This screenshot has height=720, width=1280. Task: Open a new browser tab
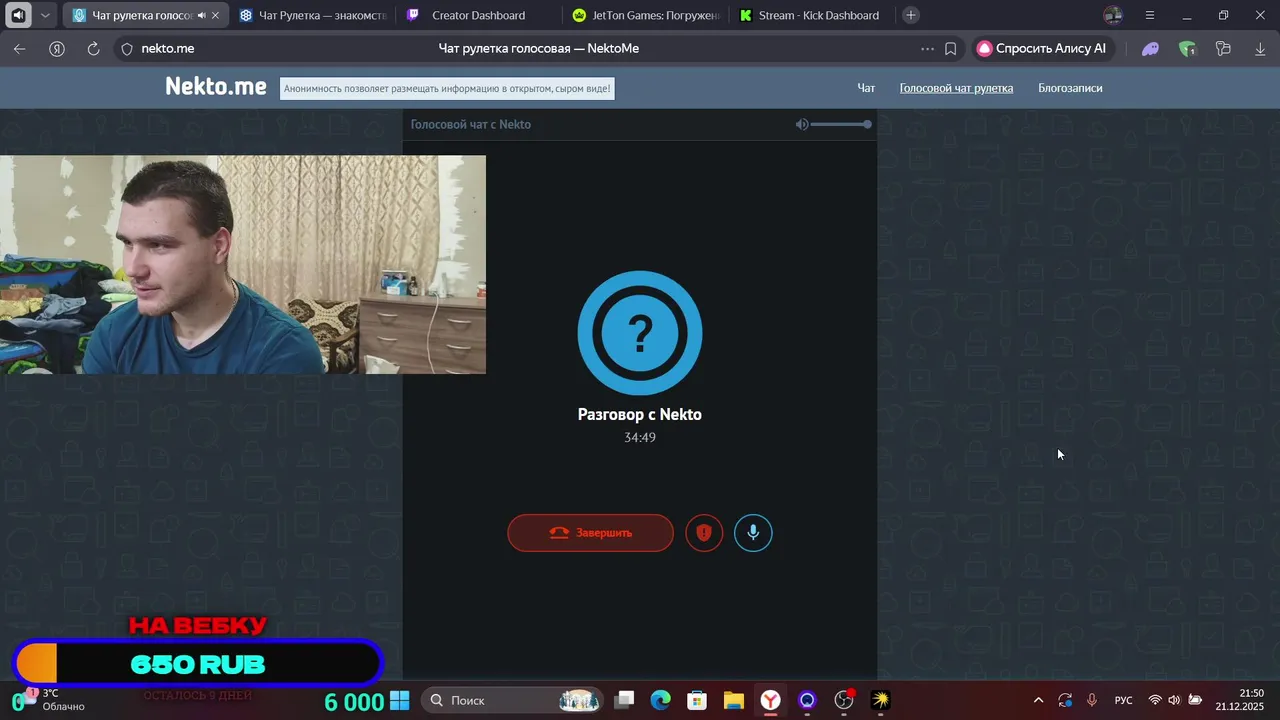(910, 15)
